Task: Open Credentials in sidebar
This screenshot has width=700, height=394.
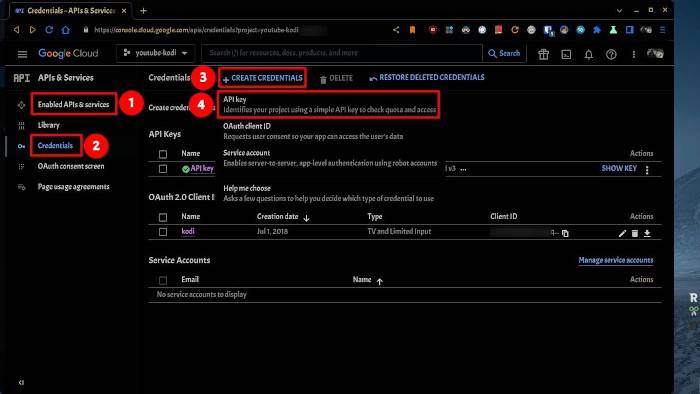Action: point(55,145)
